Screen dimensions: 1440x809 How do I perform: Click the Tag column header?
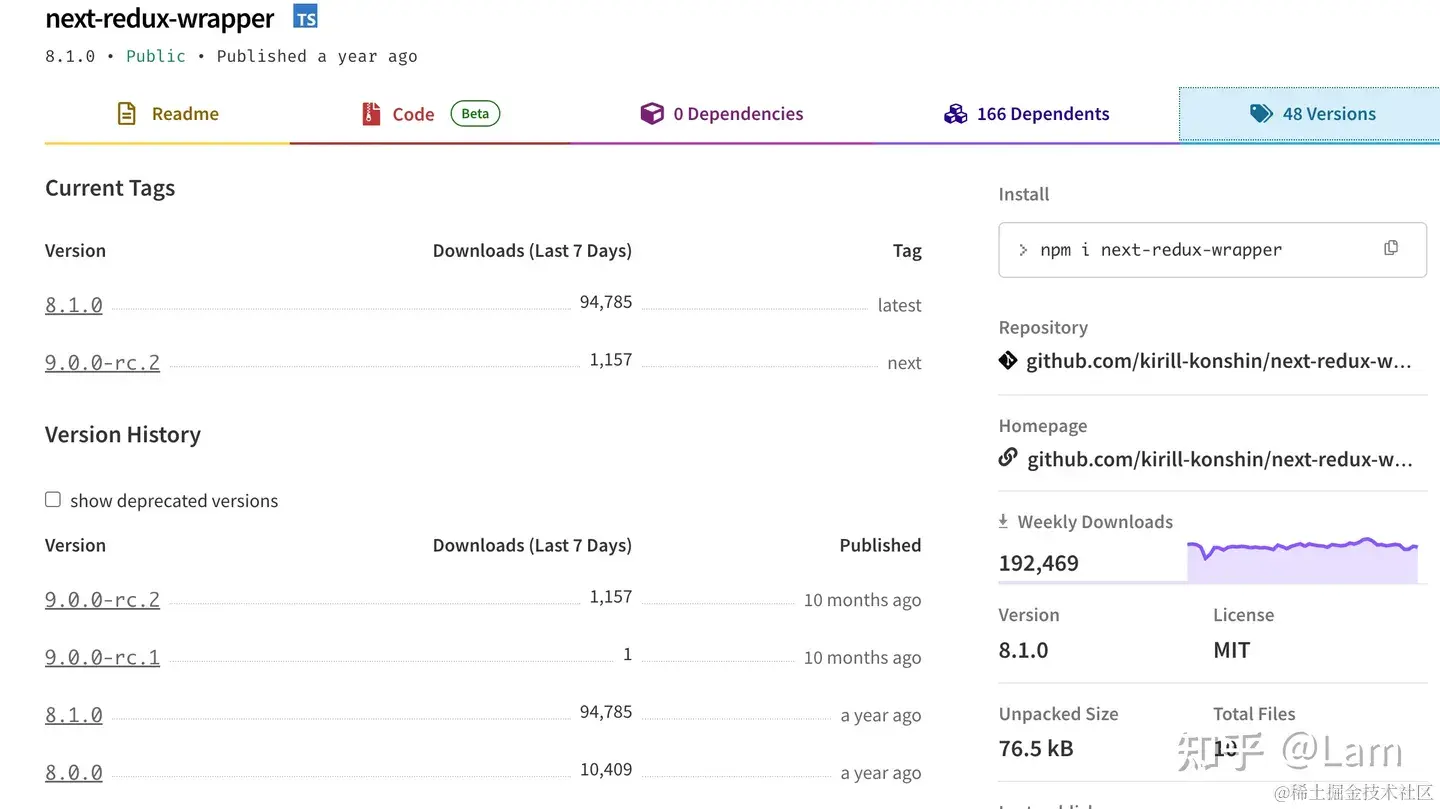[907, 251]
